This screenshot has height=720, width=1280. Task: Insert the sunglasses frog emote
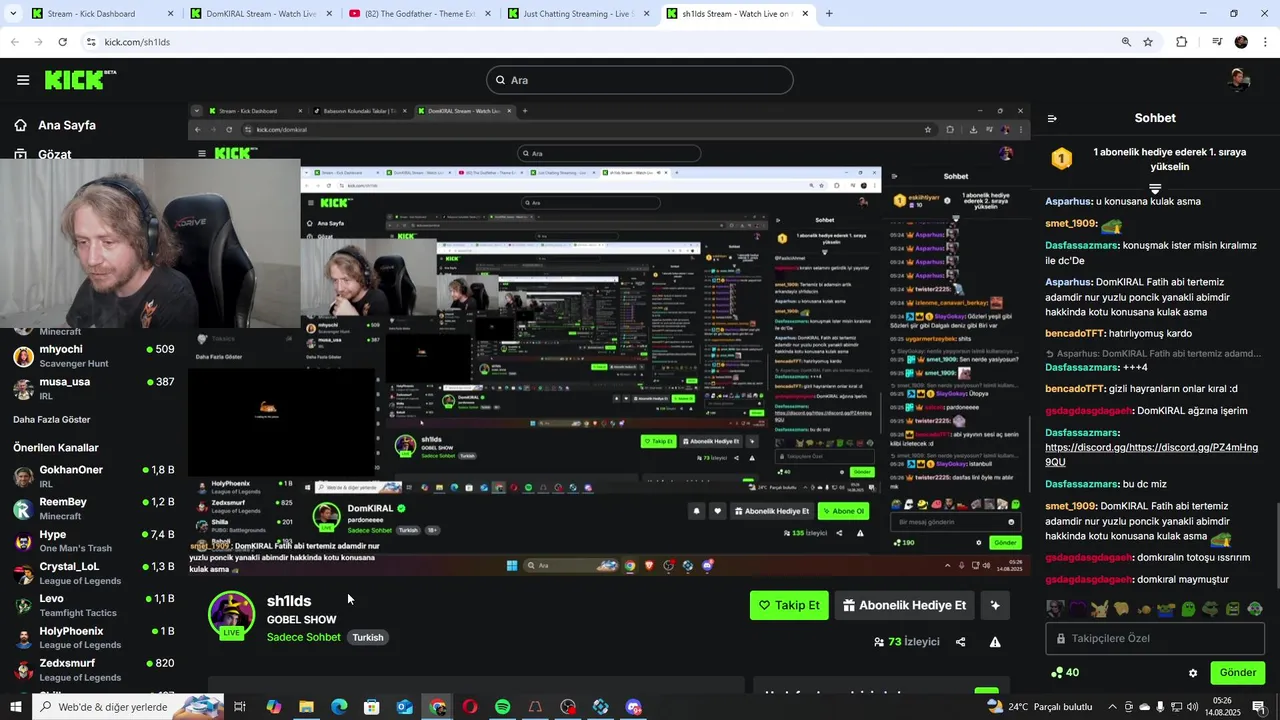pos(1211,609)
